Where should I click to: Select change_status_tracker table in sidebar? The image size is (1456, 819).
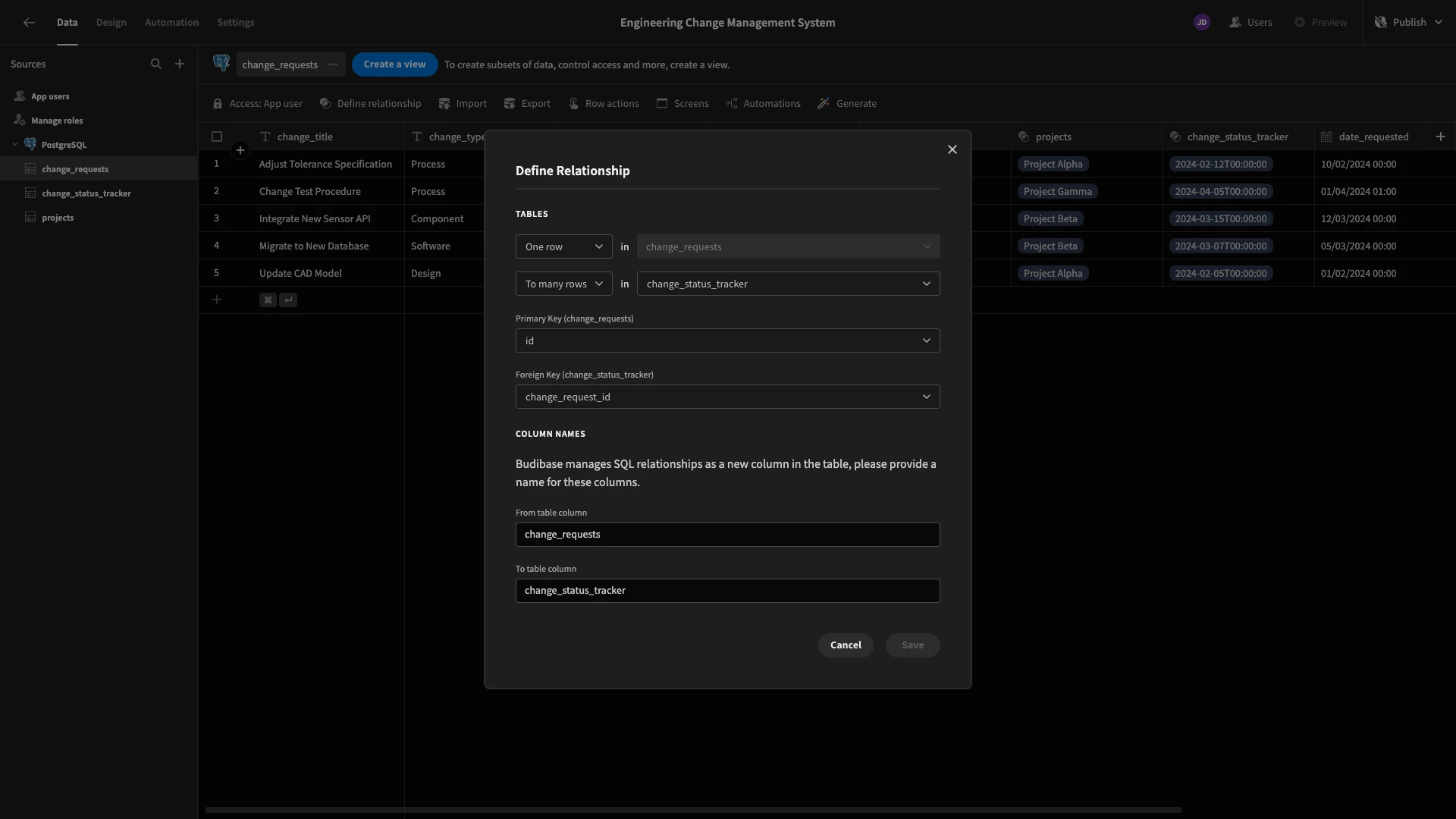pos(99,193)
